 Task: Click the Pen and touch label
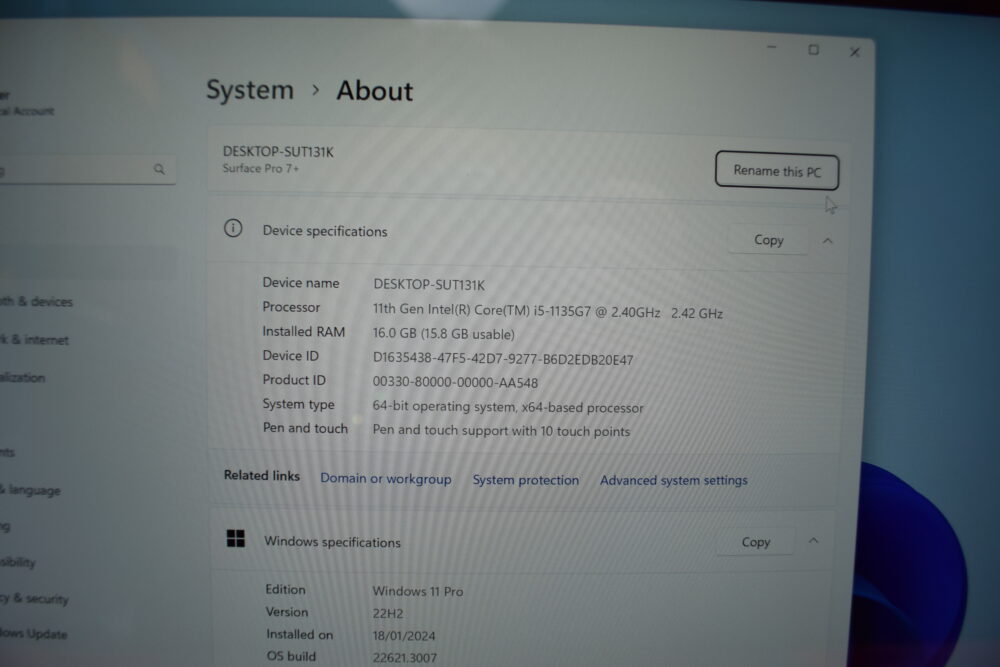tap(305, 428)
